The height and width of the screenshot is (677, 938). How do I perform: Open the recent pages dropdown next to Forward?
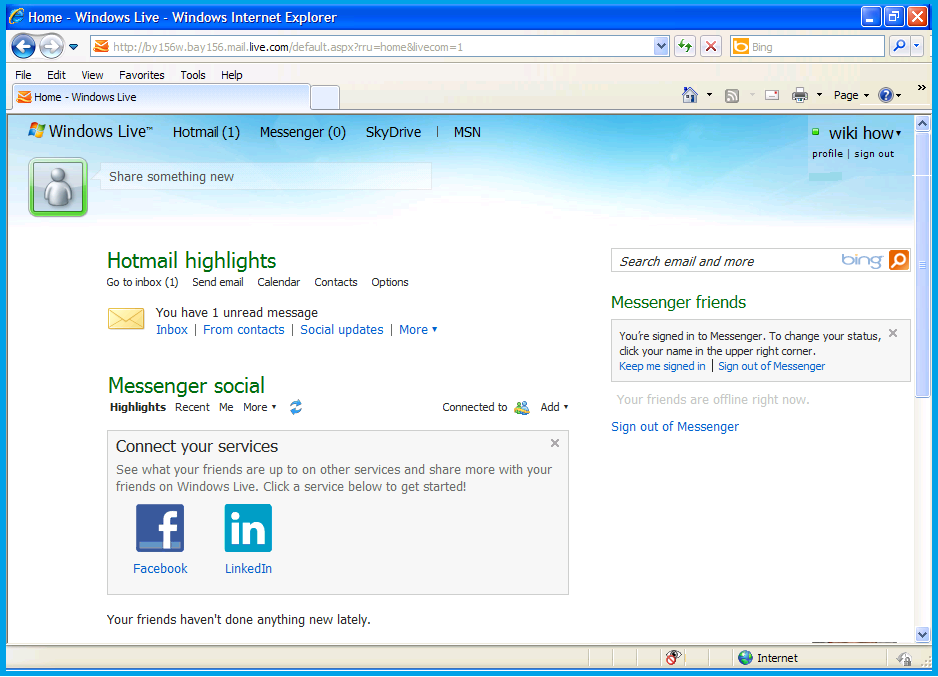coord(74,47)
